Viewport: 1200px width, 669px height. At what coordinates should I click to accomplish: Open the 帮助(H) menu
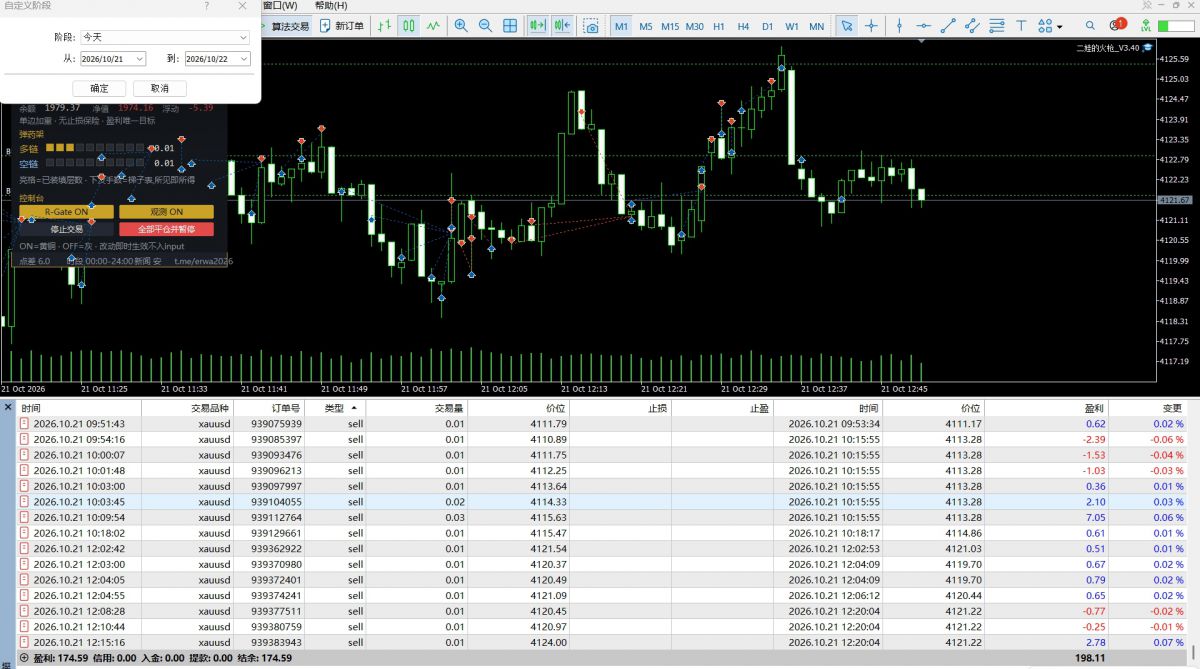(x=331, y=6)
